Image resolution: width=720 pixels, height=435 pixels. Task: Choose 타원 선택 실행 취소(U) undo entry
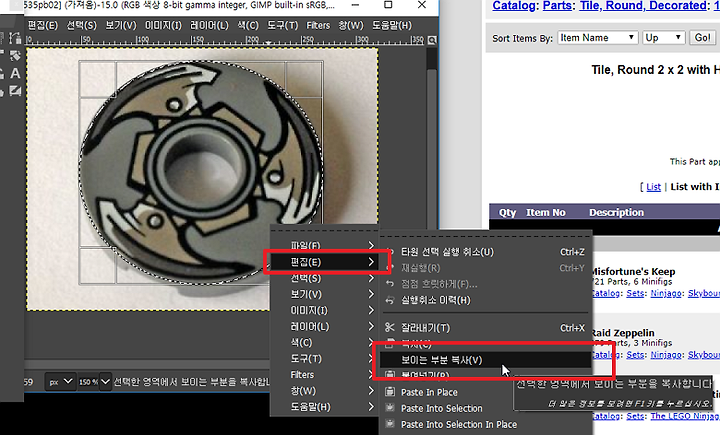[x=486, y=252]
